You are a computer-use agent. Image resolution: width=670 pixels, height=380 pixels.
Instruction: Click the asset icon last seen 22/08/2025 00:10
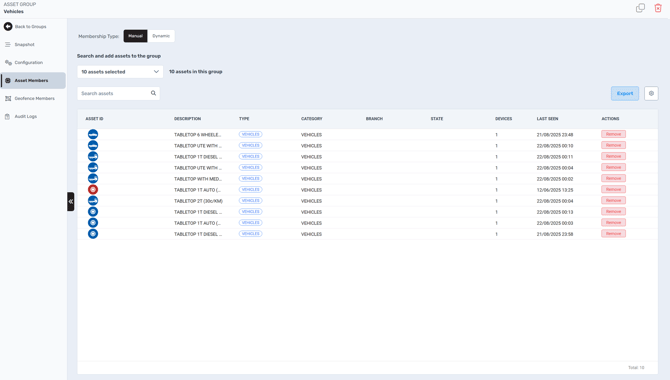pyautogui.click(x=93, y=145)
